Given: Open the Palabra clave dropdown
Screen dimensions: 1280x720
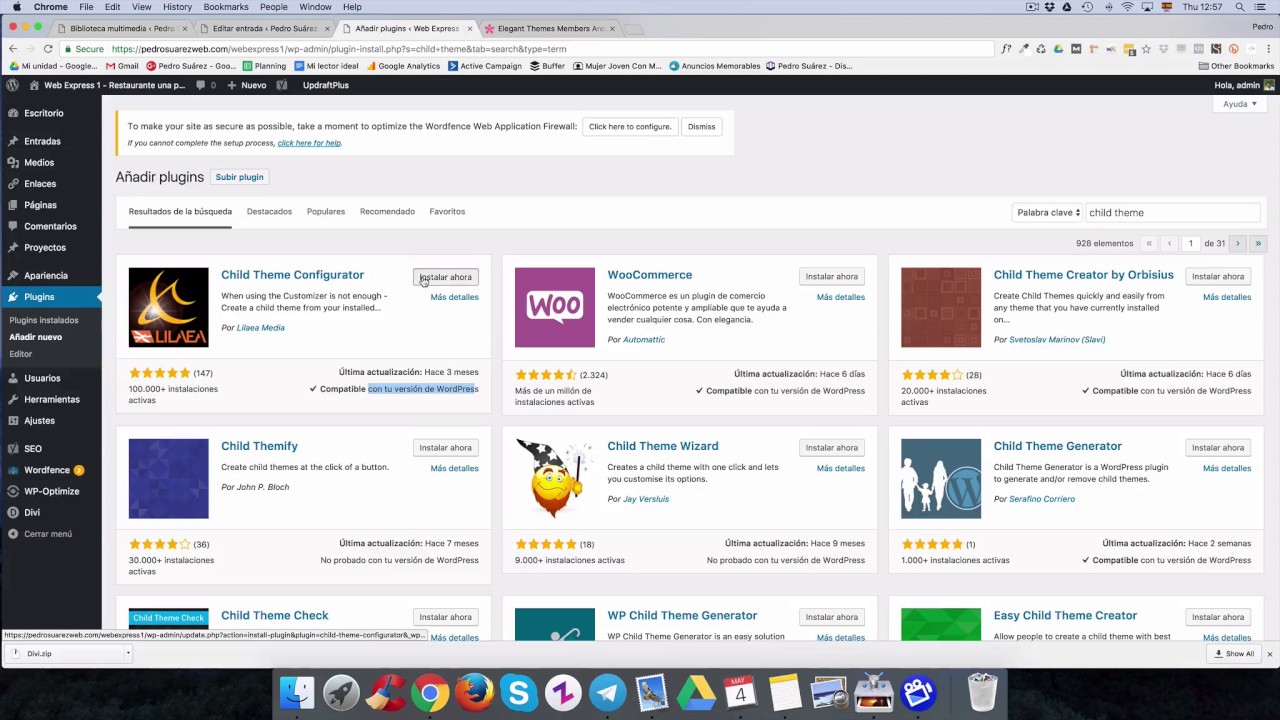Looking at the screenshot, I should 1048,212.
